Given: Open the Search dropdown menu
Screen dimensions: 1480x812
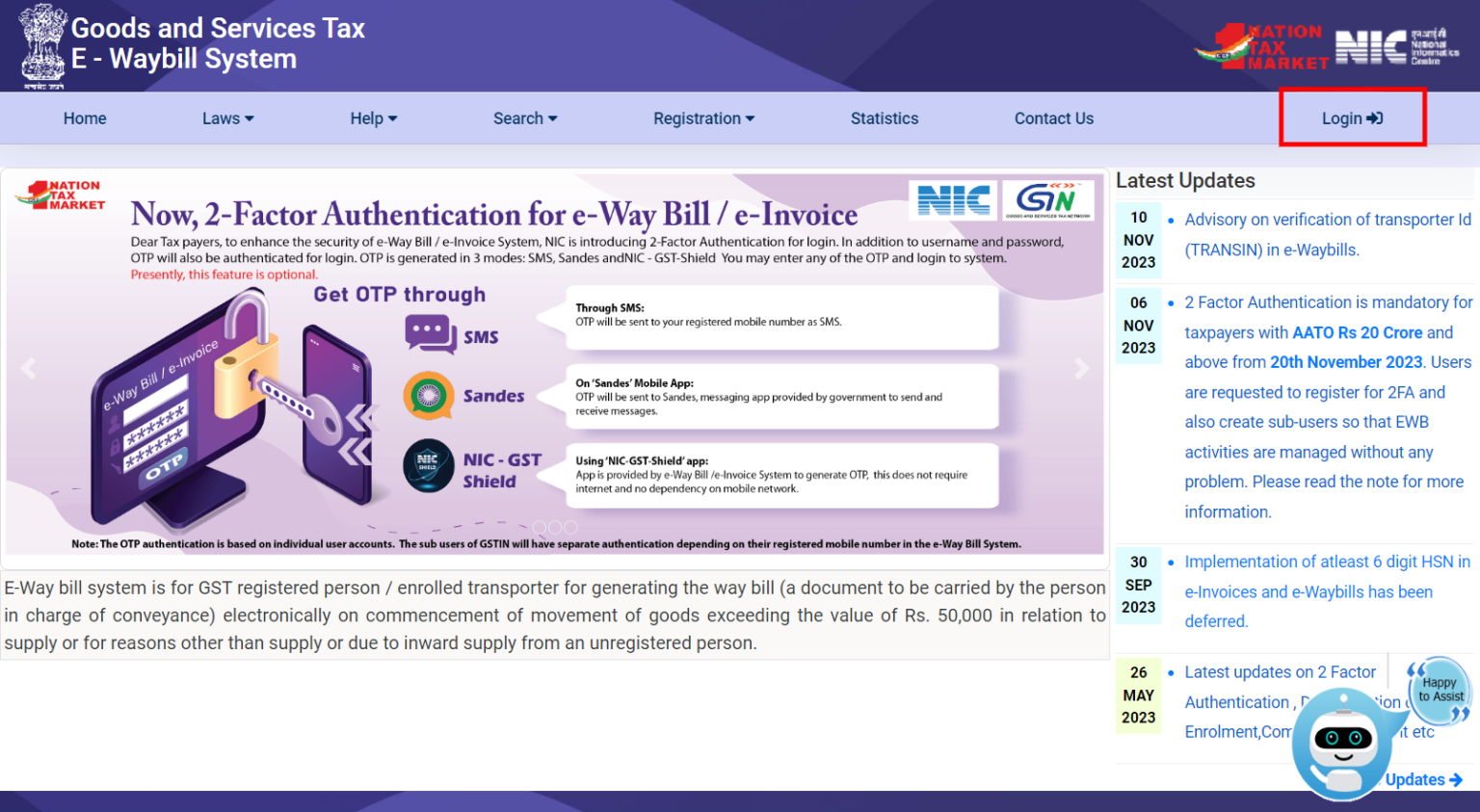Looking at the screenshot, I should (x=525, y=118).
